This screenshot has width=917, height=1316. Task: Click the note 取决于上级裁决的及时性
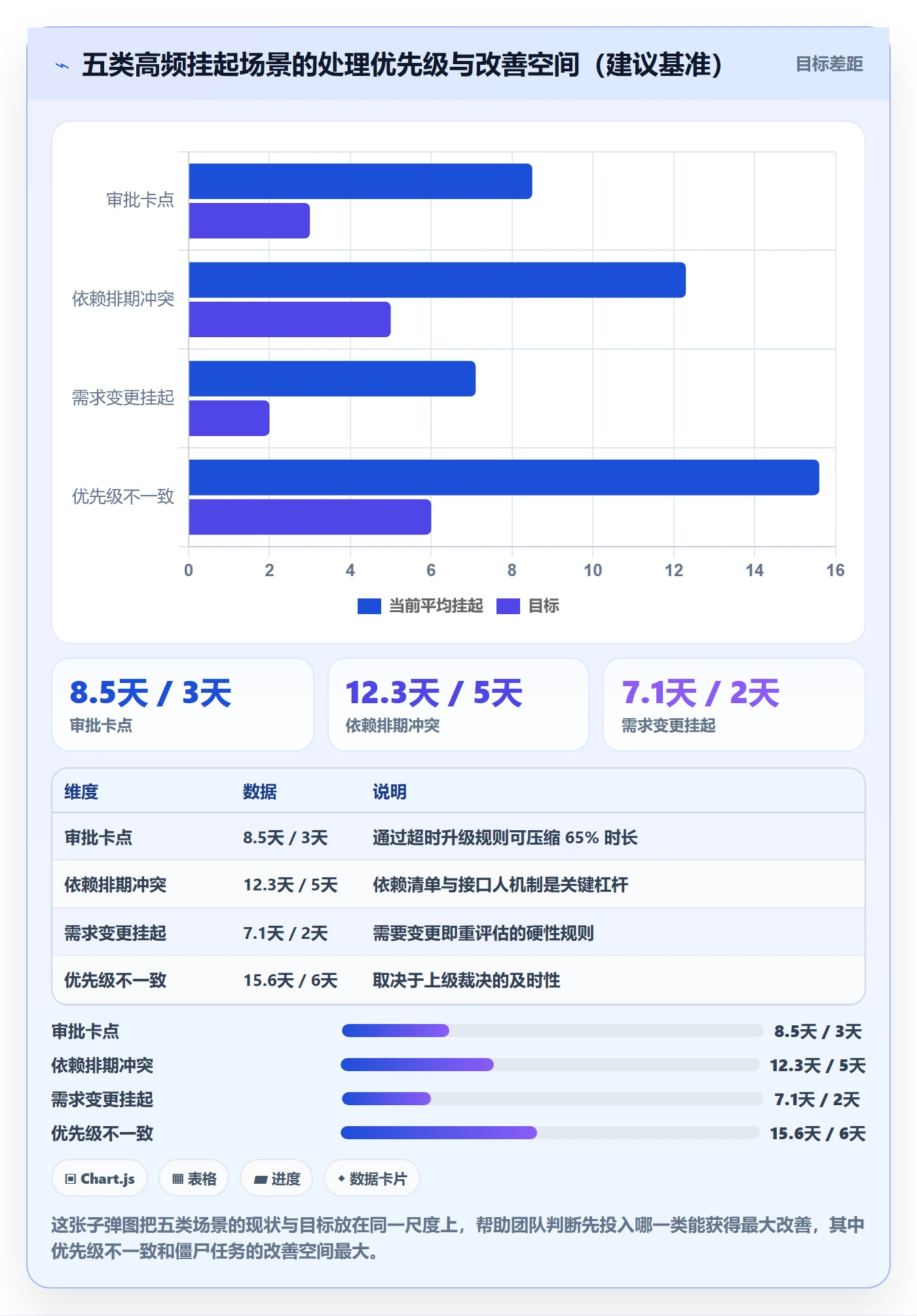click(x=466, y=980)
